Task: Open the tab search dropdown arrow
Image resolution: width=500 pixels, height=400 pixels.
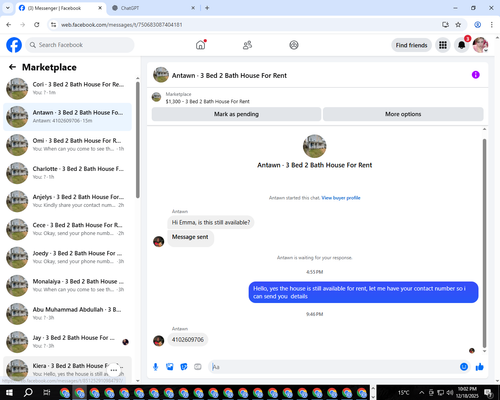Action: pyautogui.click(x=8, y=8)
